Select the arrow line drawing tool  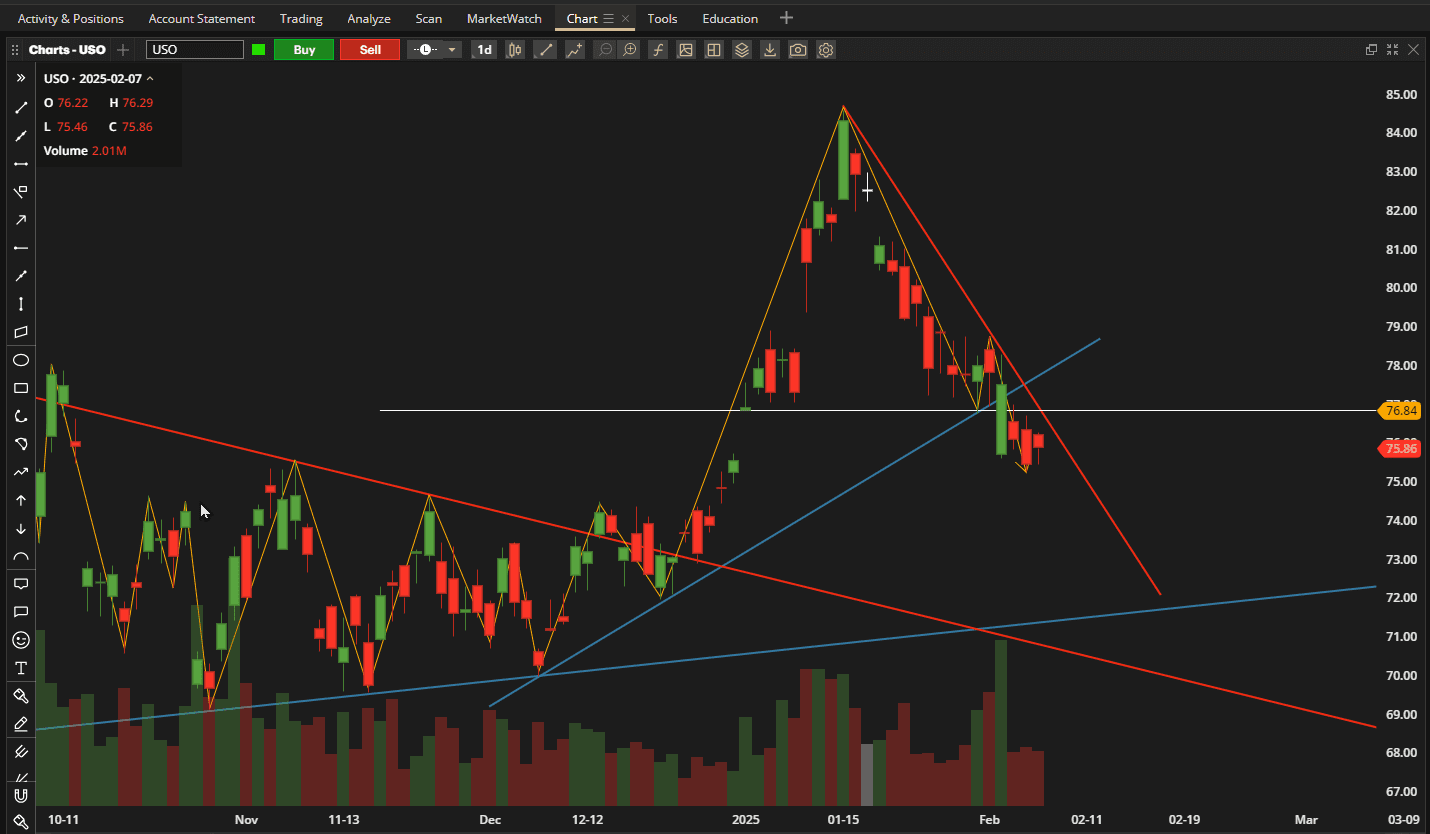tap(21, 219)
